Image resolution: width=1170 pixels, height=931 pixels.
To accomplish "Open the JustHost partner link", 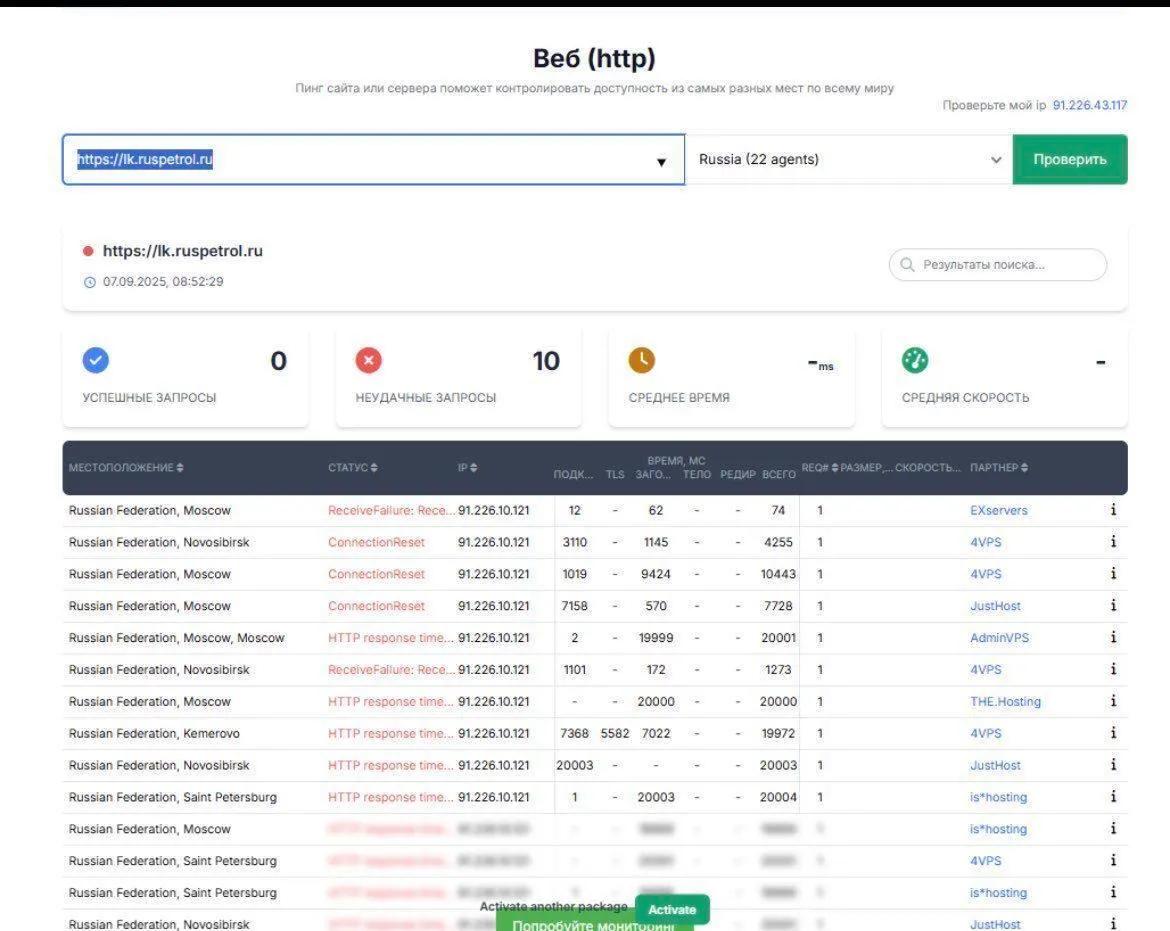I will (995, 606).
